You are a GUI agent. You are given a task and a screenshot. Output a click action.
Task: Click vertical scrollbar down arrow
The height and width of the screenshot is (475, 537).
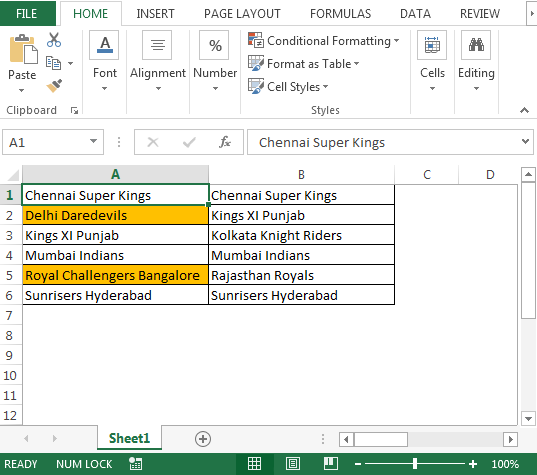click(528, 418)
